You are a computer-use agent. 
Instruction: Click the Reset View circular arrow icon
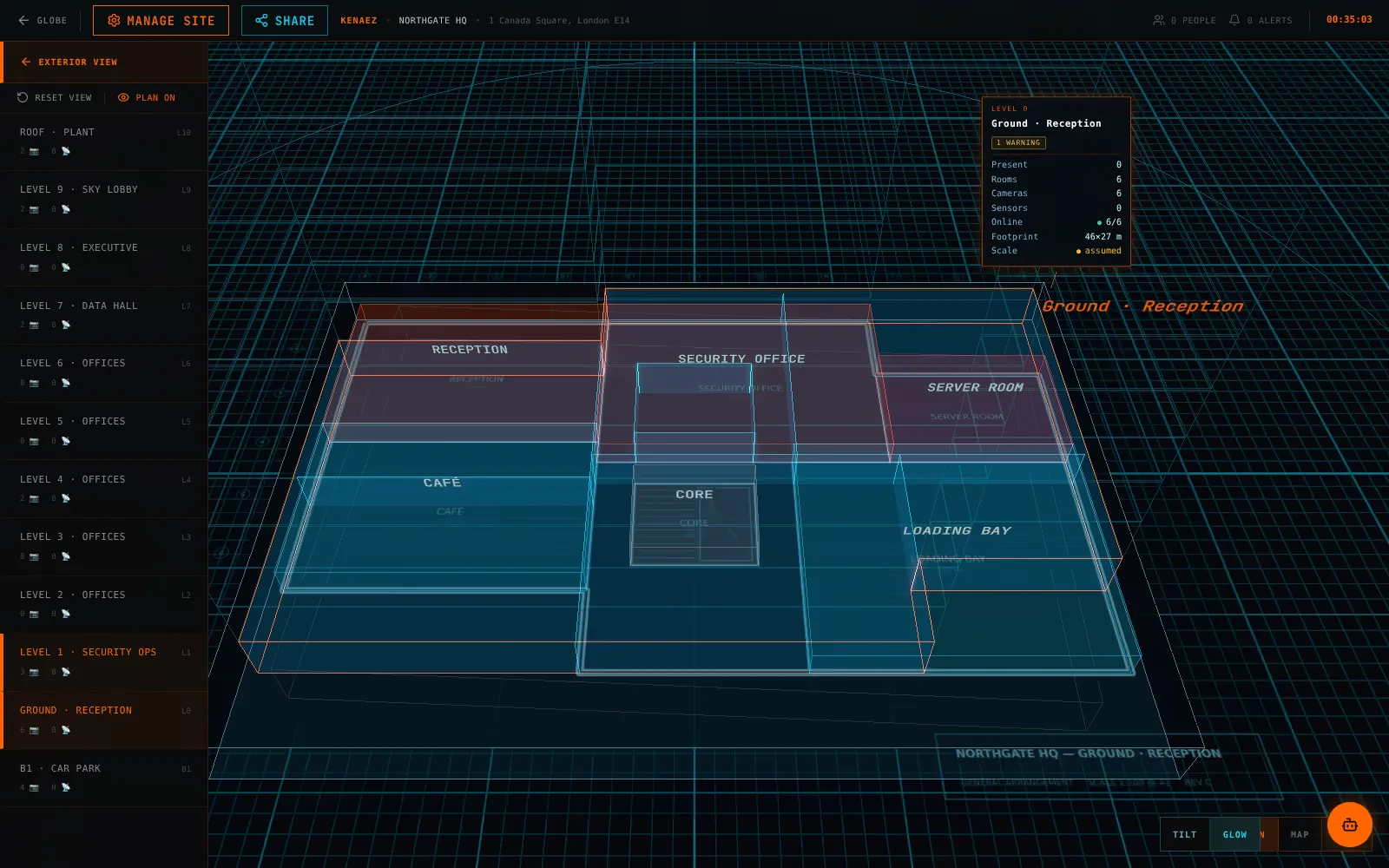(23, 97)
